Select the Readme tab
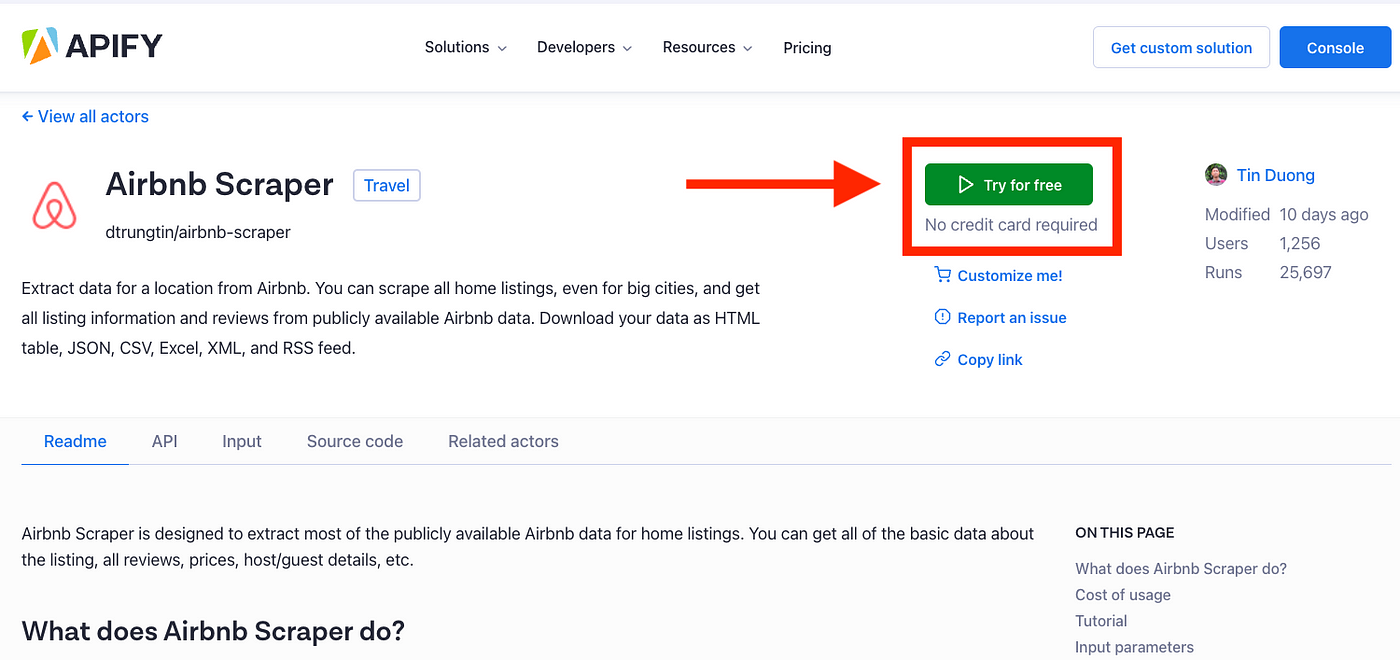 (x=75, y=441)
